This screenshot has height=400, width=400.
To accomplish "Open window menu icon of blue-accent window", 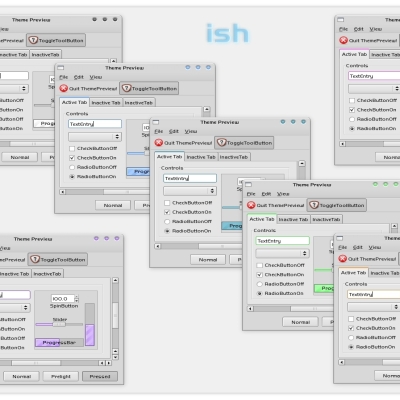I will coord(60,68).
